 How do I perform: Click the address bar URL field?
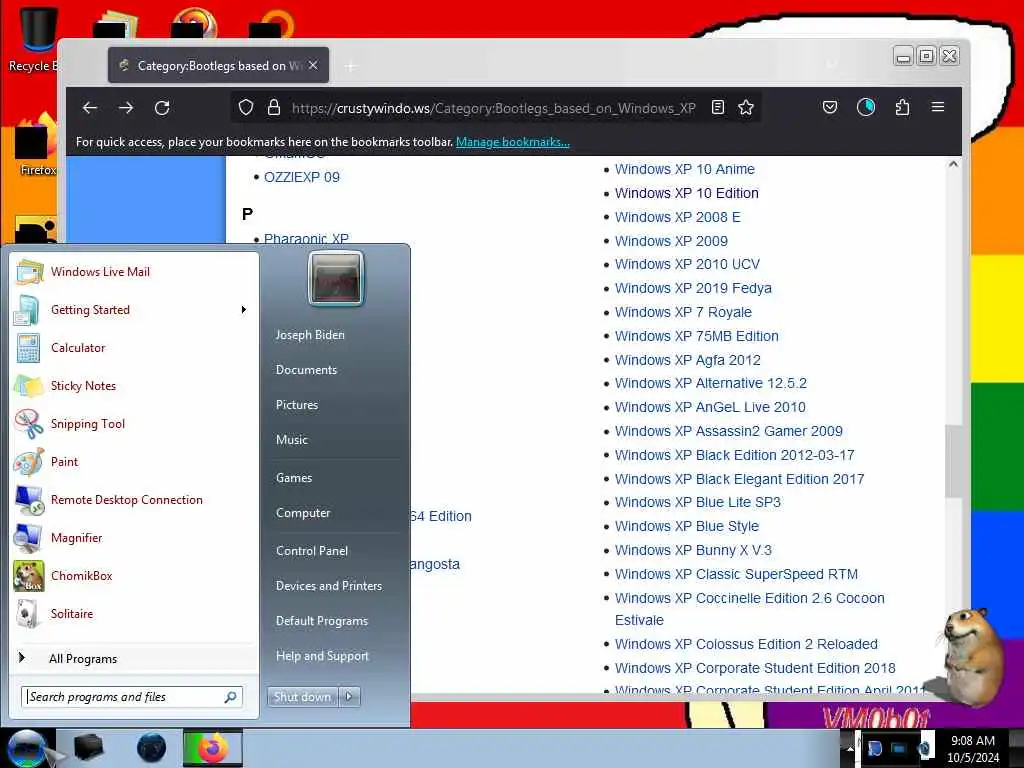coord(493,108)
